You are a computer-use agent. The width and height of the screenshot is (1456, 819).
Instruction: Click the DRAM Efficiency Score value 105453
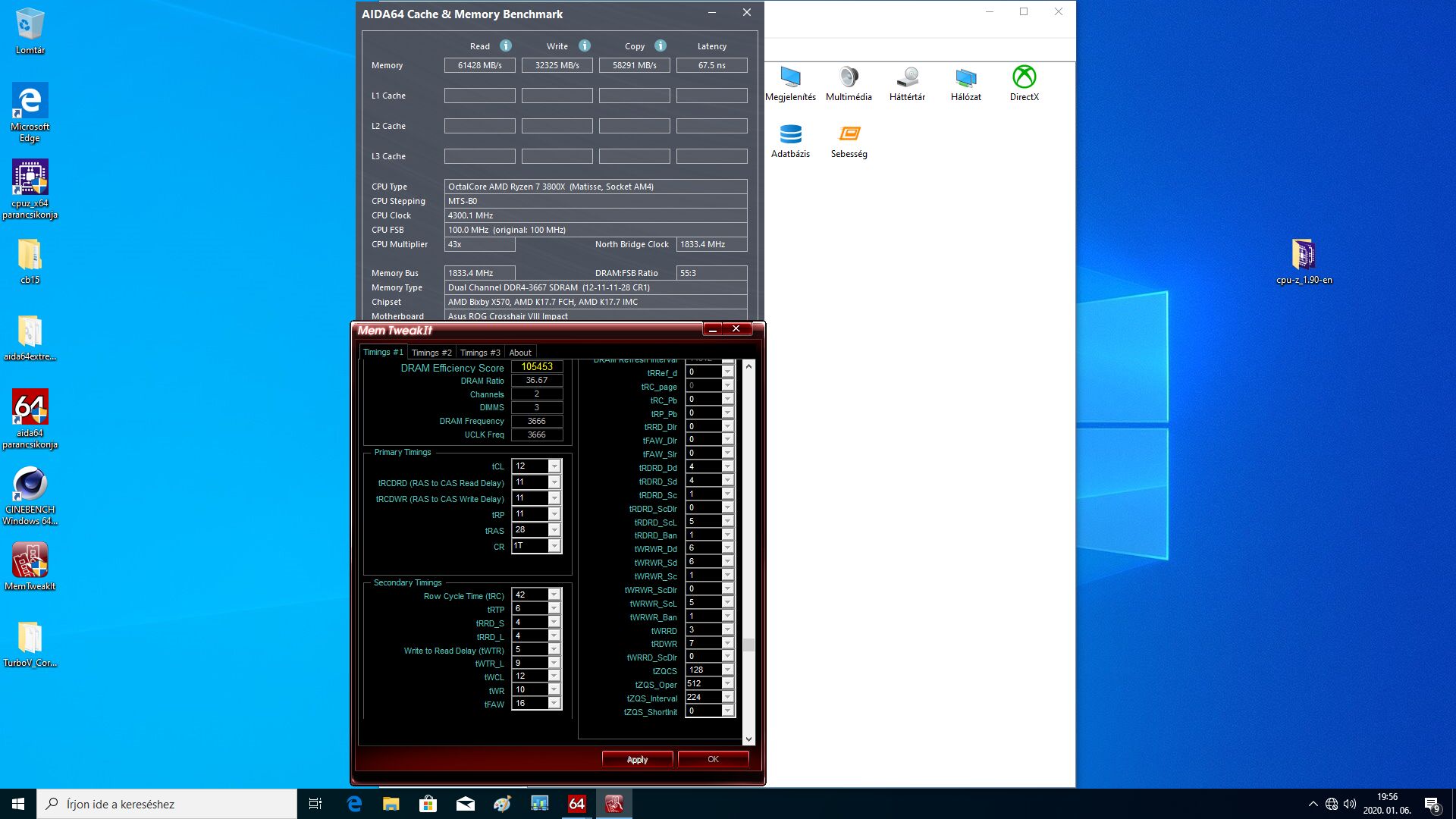[x=537, y=367]
